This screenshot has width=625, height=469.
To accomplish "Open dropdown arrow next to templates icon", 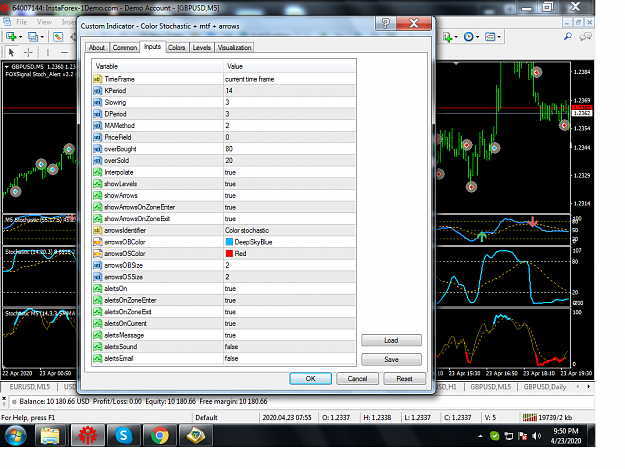I will click(499, 37).
